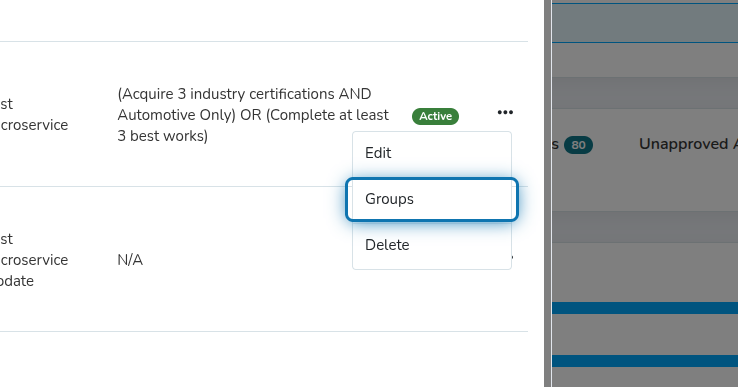Viewport: 738px width, 387px height.
Task: Click the 80 count badge in background window
Action: [578, 145]
